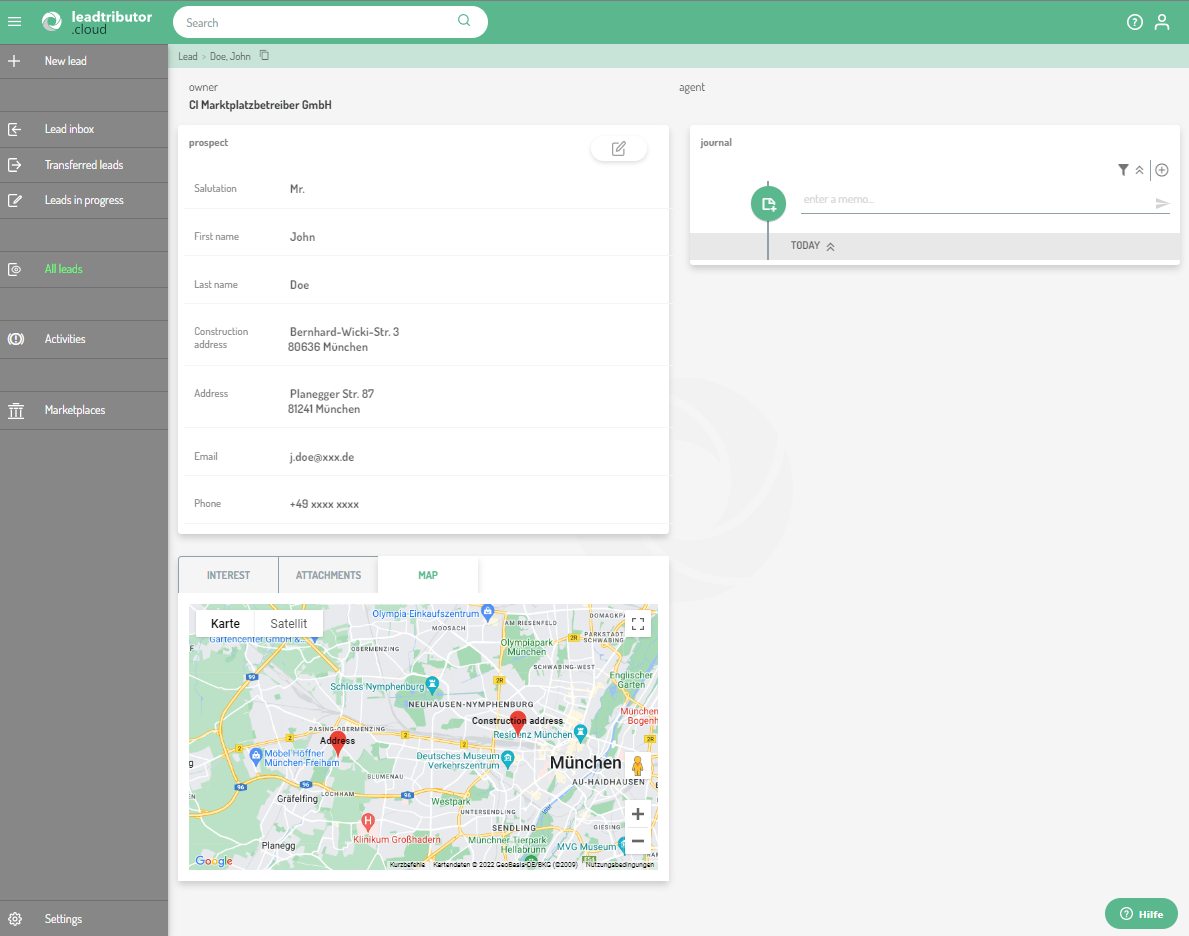Switch map to Karte view
Image resolution: width=1189 pixels, height=936 pixels.
point(225,623)
